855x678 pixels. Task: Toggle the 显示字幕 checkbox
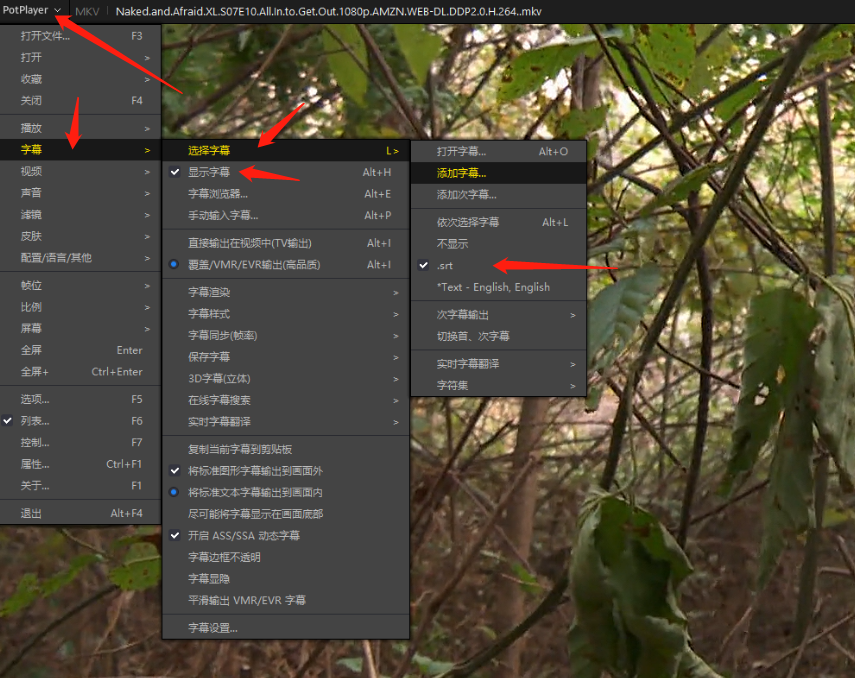pos(209,173)
